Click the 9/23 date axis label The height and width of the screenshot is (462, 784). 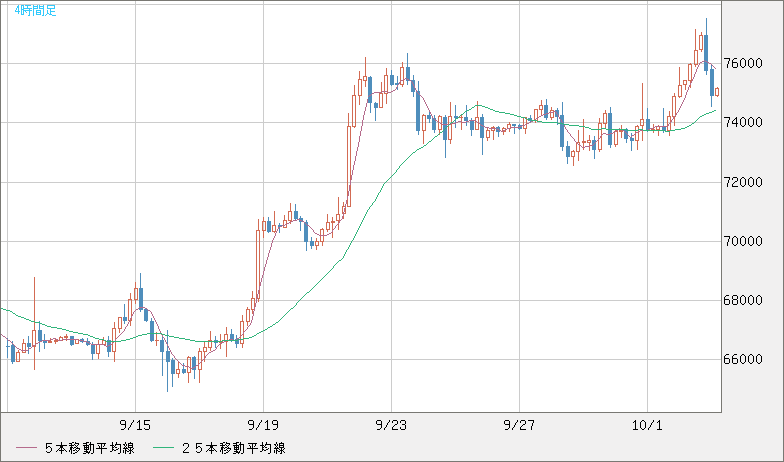(x=391, y=425)
